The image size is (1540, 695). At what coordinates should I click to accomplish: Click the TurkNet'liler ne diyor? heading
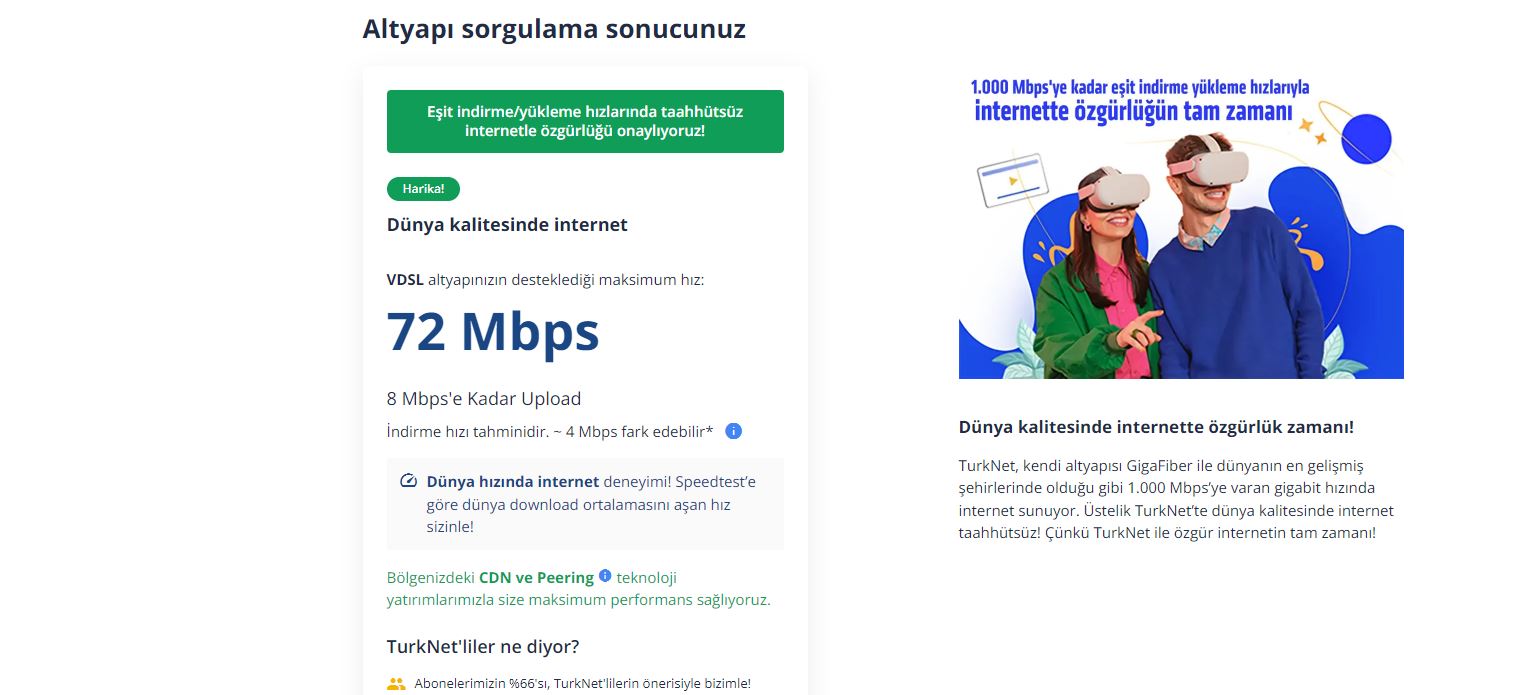point(483,646)
